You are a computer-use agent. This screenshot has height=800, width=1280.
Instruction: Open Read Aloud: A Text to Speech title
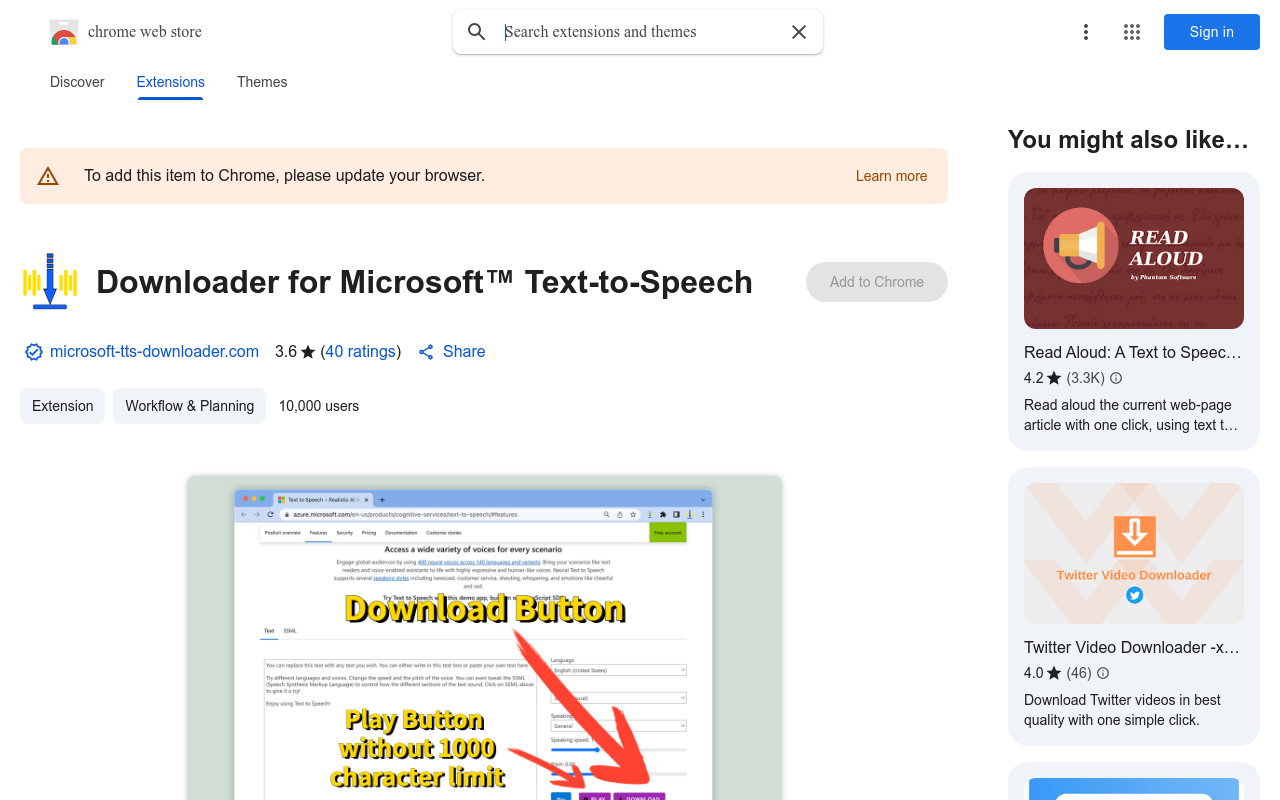(x=1133, y=353)
